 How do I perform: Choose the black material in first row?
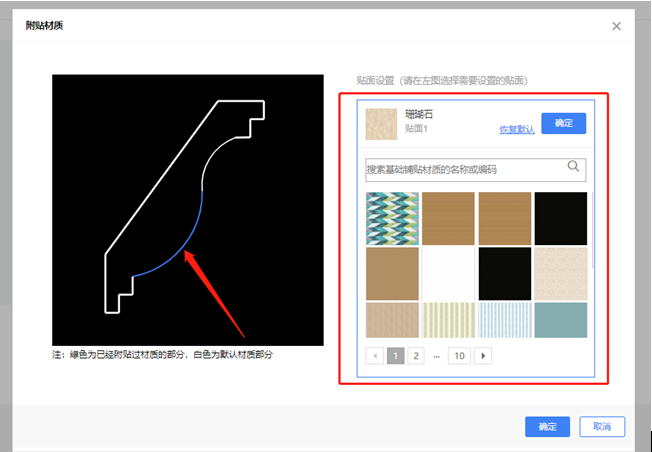pos(560,217)
